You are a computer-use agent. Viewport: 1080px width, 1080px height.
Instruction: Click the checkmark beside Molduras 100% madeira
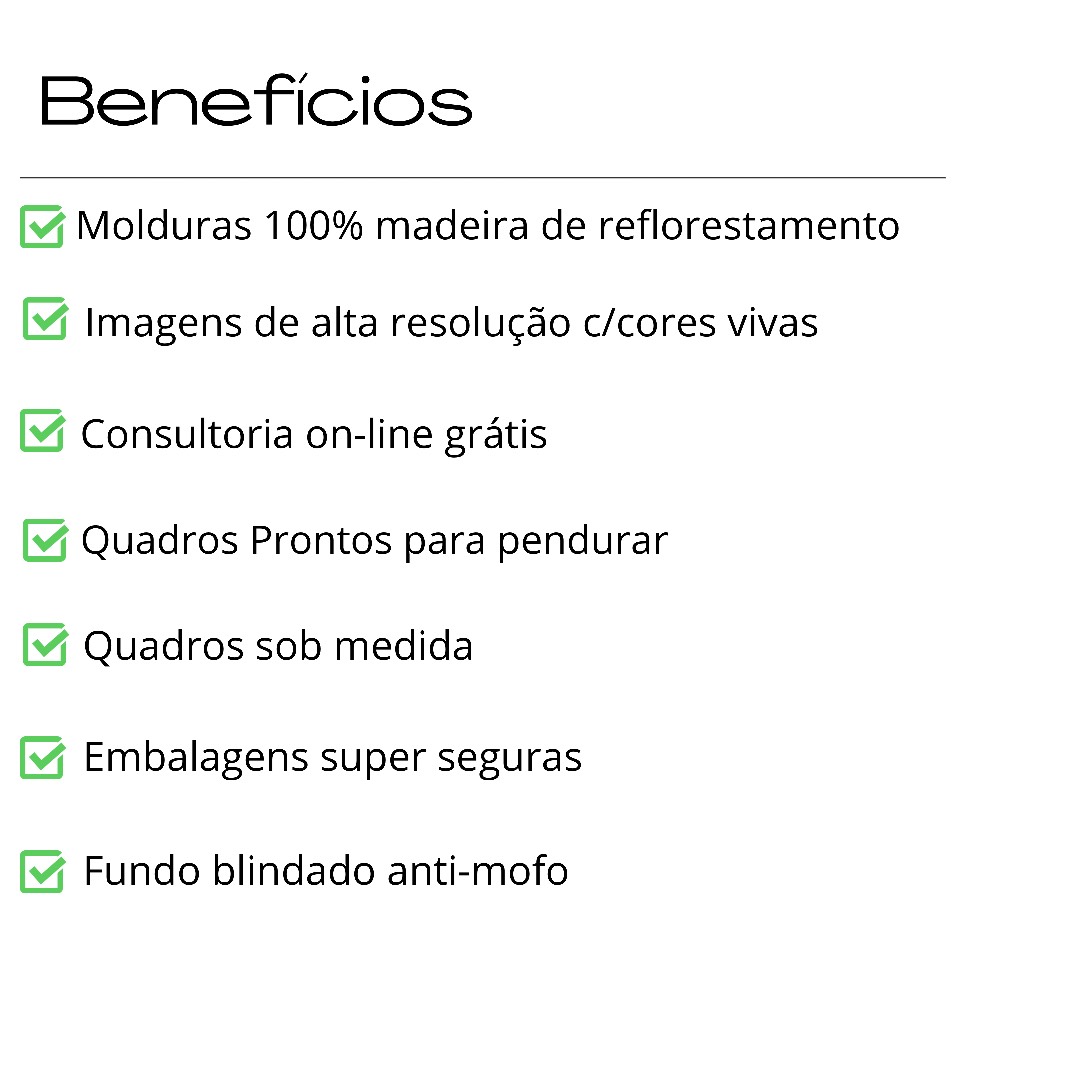(x=42, y=226)
